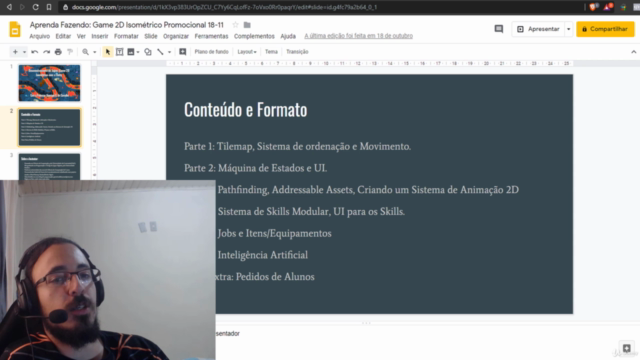Click the Parte 1 Tilemap line
This screenshot has width=640, height=360.
[297, 146]
